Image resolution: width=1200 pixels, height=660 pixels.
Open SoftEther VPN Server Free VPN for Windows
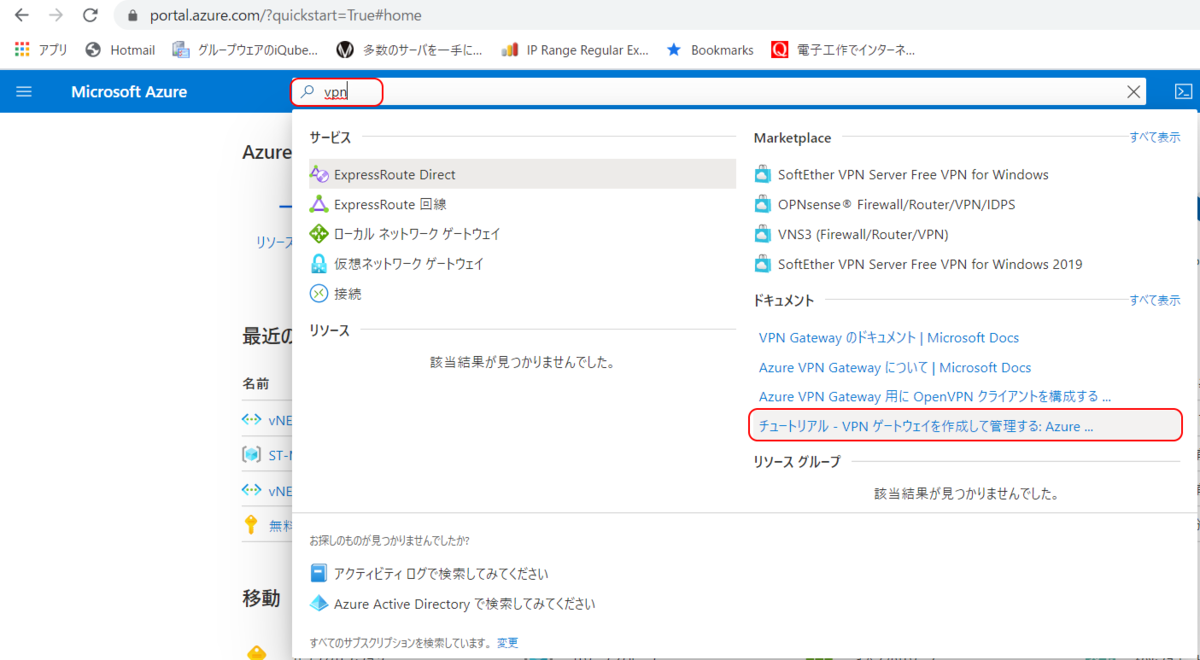(x=913, y=174)
